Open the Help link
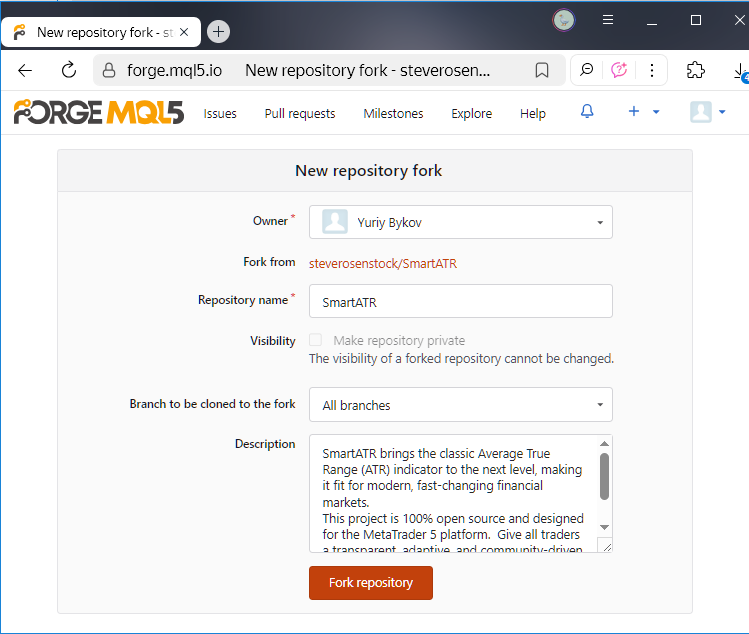 click(x=533, y=113)
